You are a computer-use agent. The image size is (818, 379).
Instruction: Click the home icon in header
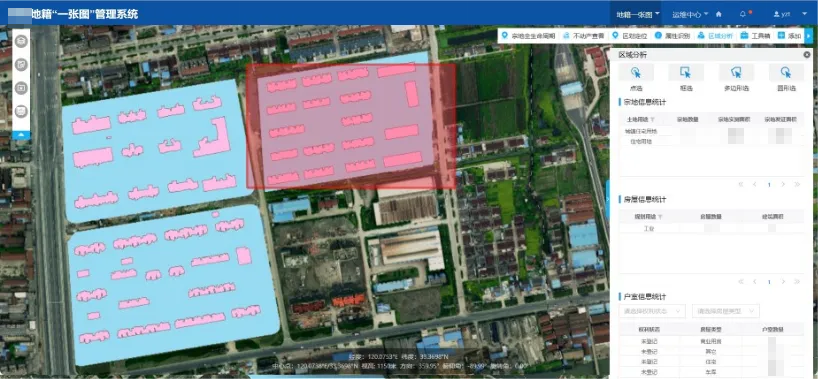[x=718, y=15]
